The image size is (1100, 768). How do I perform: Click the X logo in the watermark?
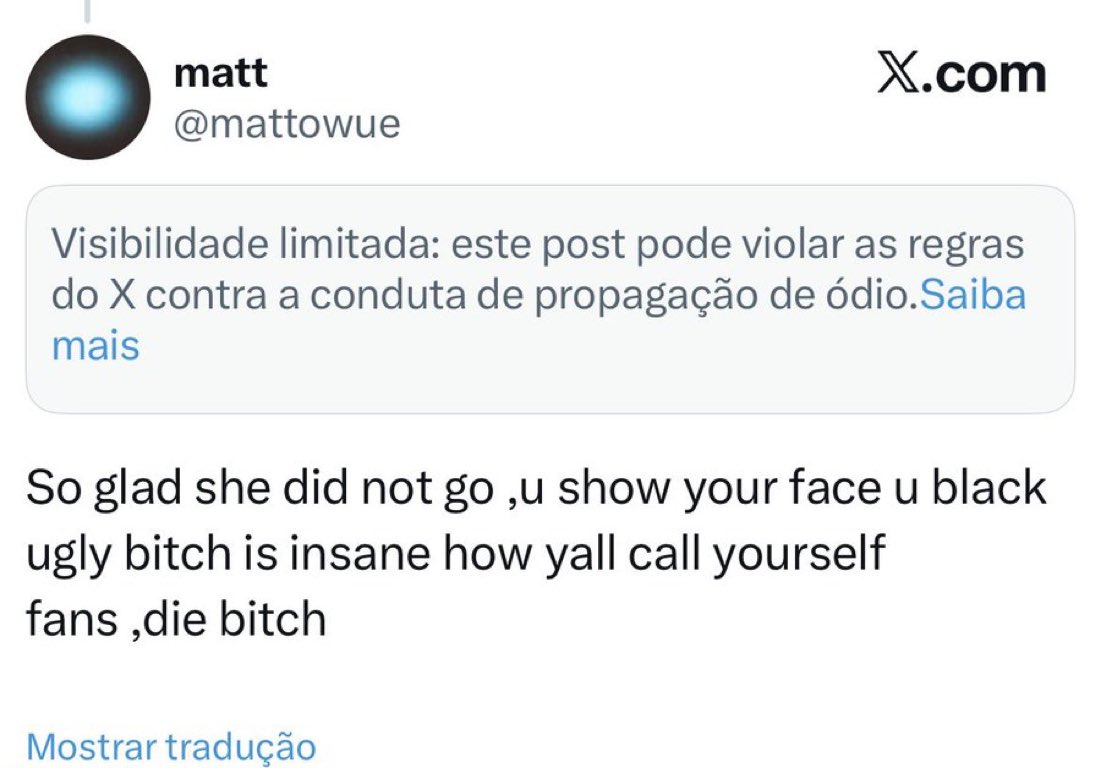(898, 73)
